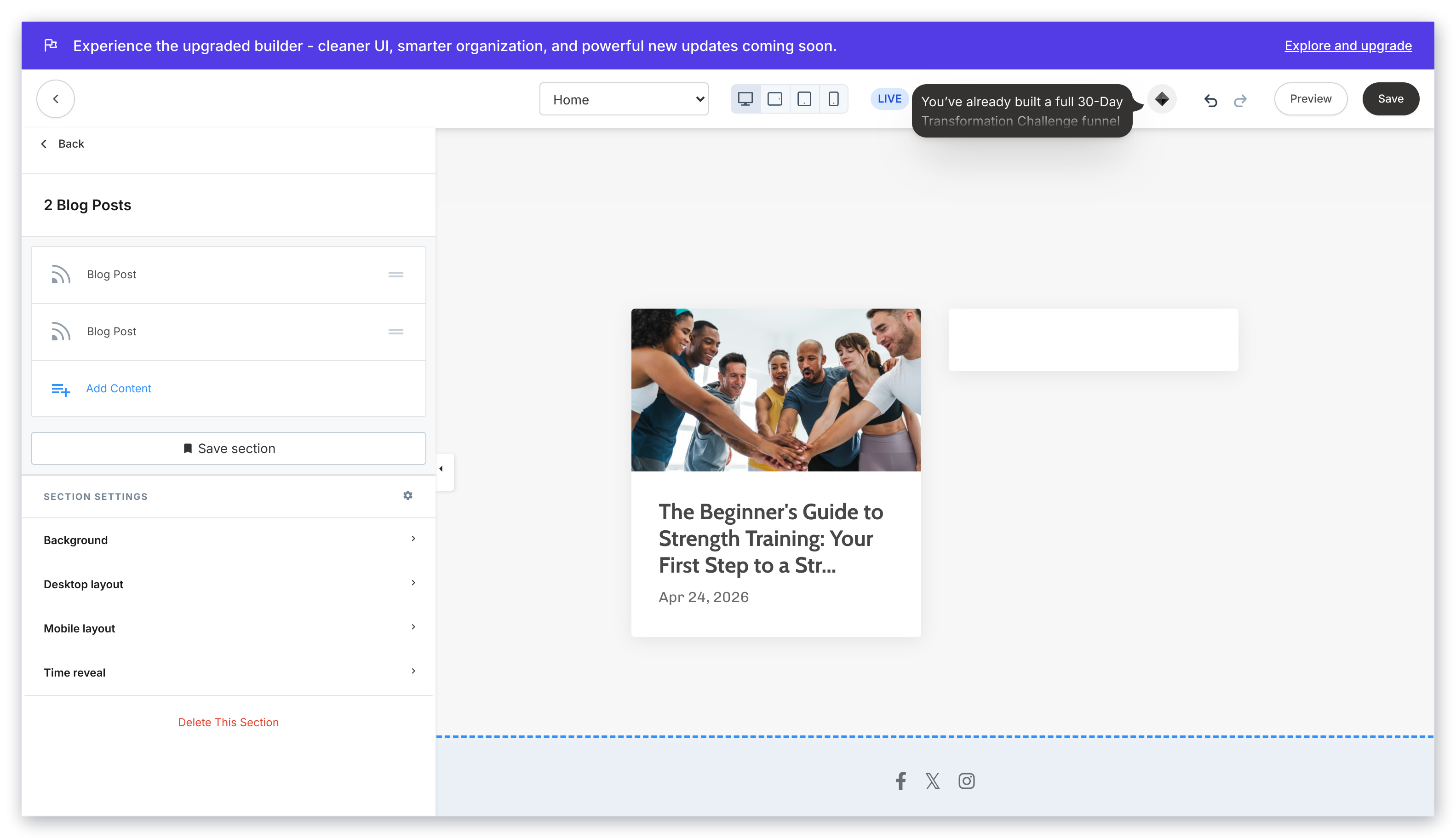Viewport: 1456px width, 838px height.
Task: Redo the last change
Action: pyautogui.click(x=1239, y=100)
